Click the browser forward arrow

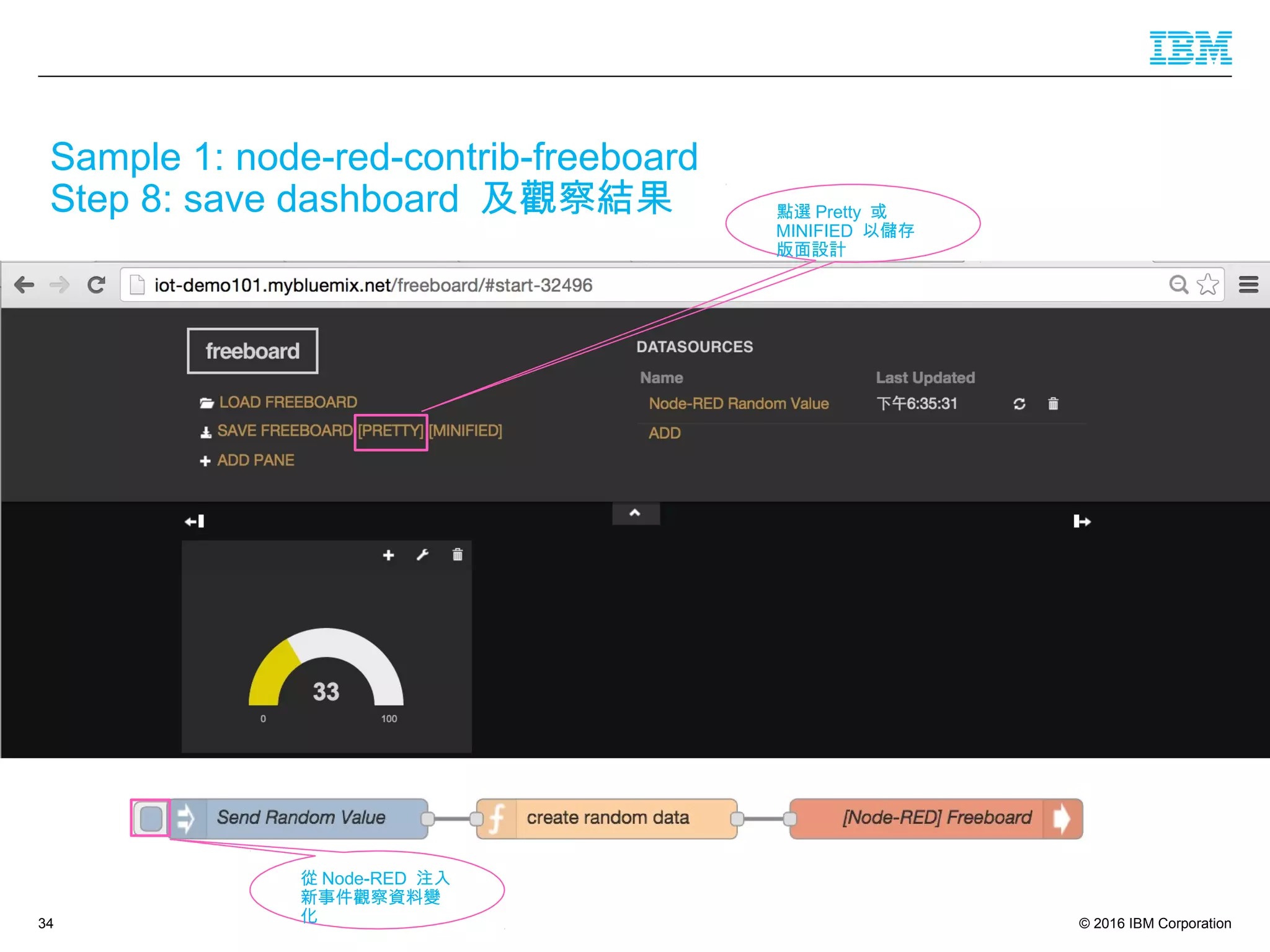click(60, 285)
